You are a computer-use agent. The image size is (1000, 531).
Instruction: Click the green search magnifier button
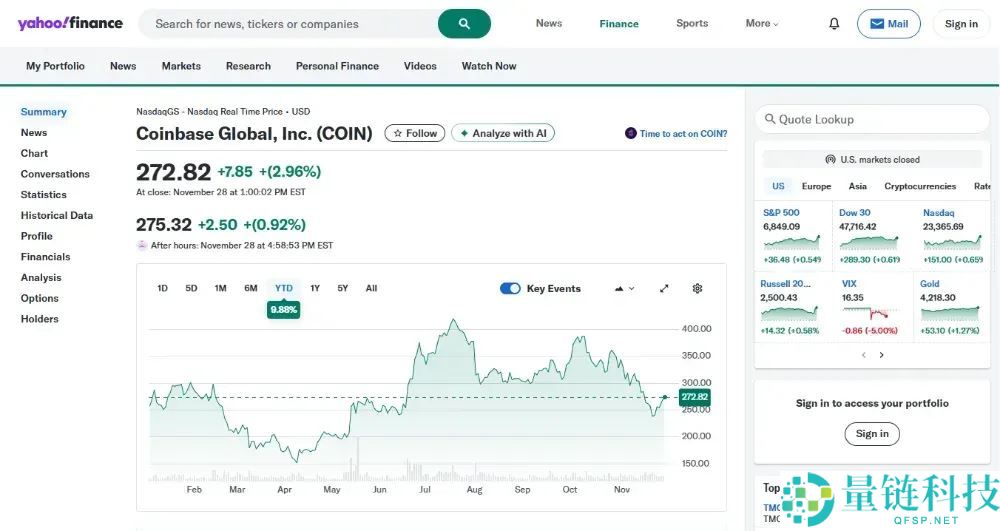point(464,24)
